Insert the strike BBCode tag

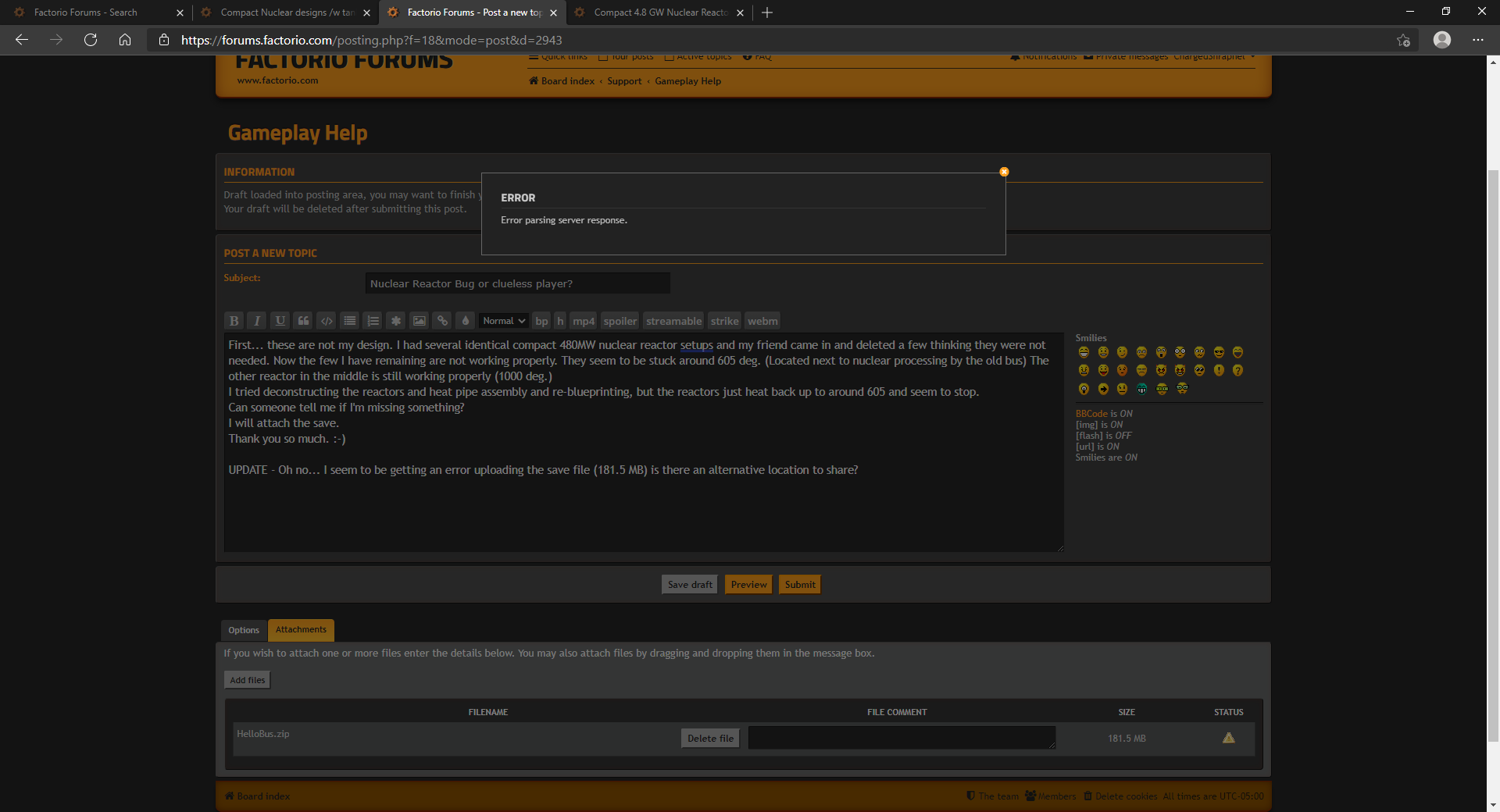click(724, 321)
